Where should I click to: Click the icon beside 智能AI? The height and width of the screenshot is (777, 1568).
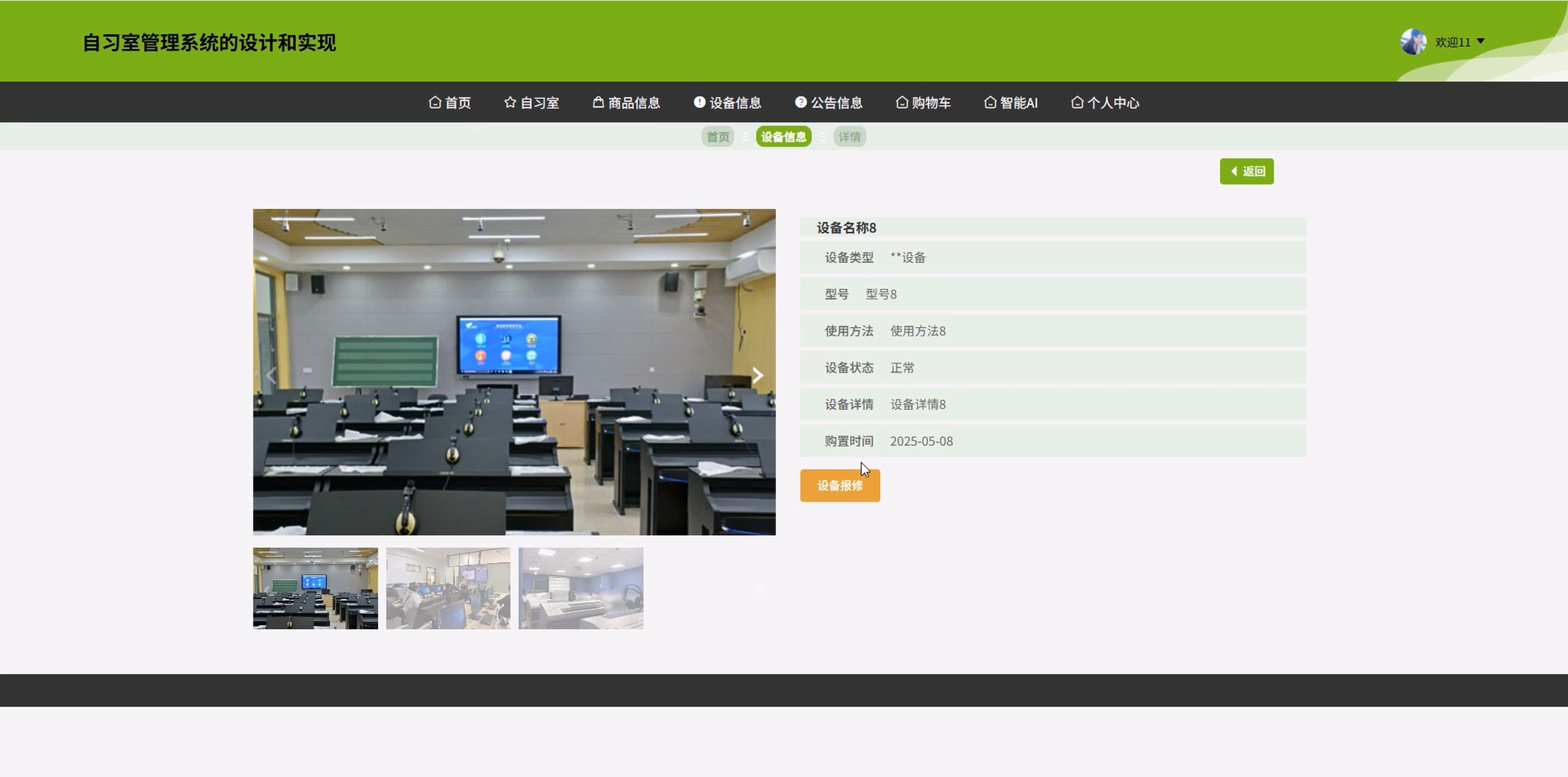pos(990,102)
